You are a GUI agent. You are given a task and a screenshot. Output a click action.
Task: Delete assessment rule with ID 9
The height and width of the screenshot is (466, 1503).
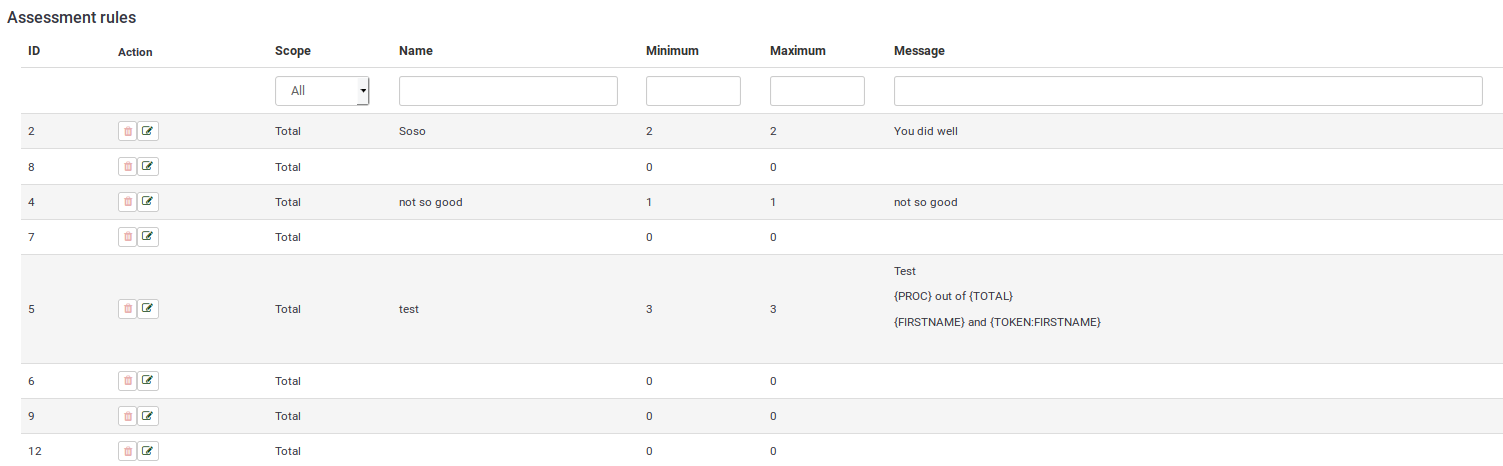pyautogui.click(x=127, y=416)
